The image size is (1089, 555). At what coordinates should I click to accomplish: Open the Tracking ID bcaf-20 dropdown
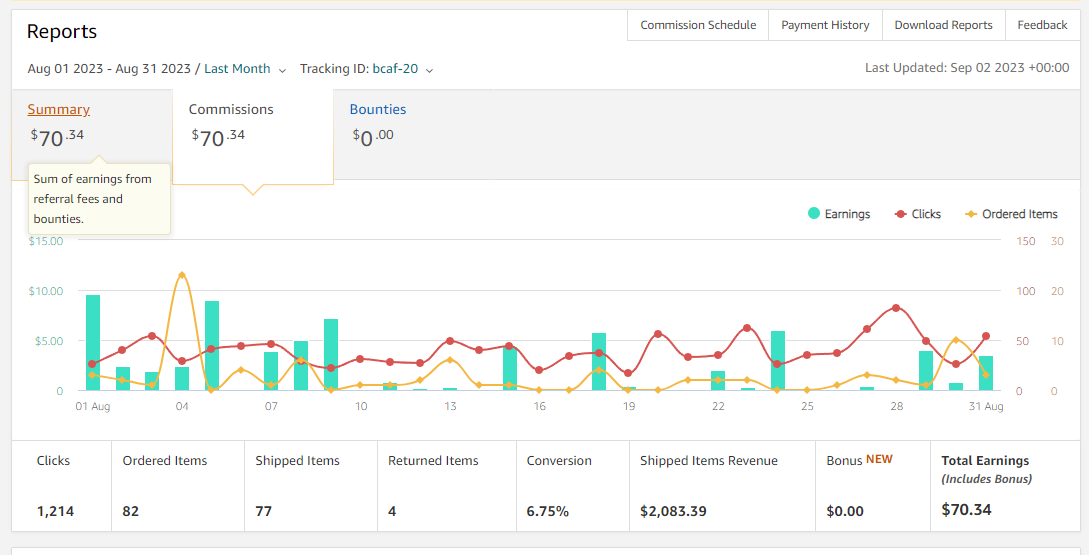(x=367, y=69)
